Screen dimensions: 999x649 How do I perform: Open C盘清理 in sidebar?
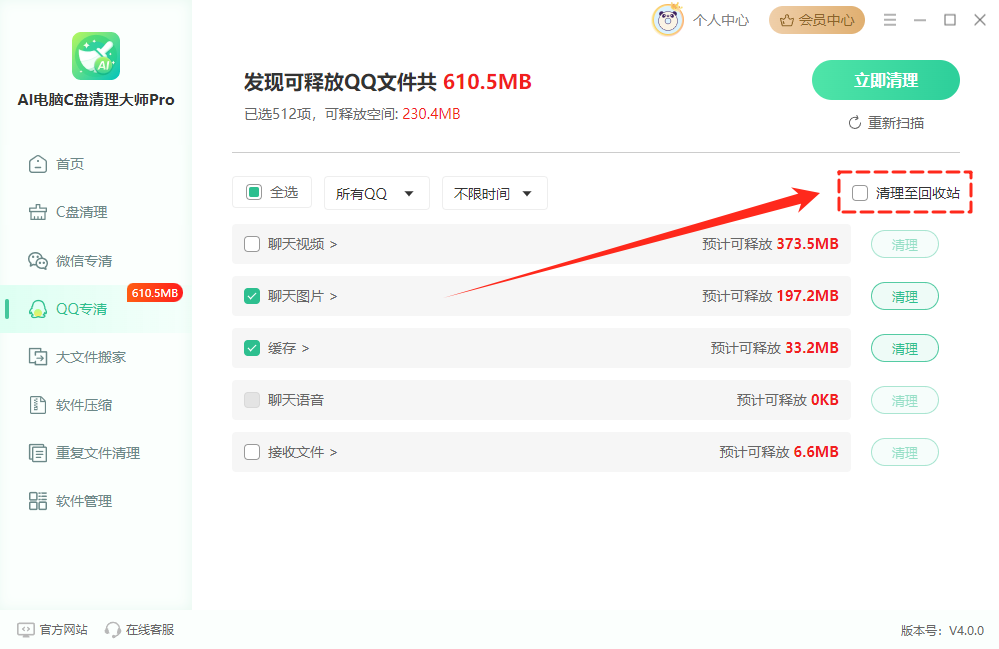[82, 212]
